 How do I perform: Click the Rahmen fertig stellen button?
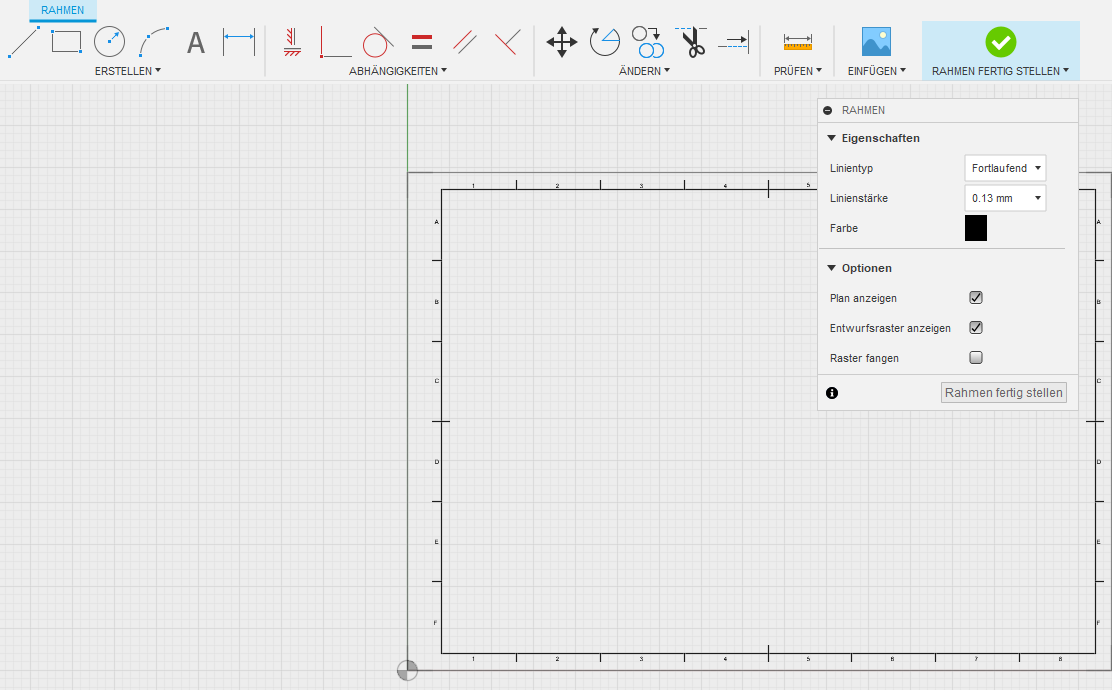click(x=1003, y=393)
